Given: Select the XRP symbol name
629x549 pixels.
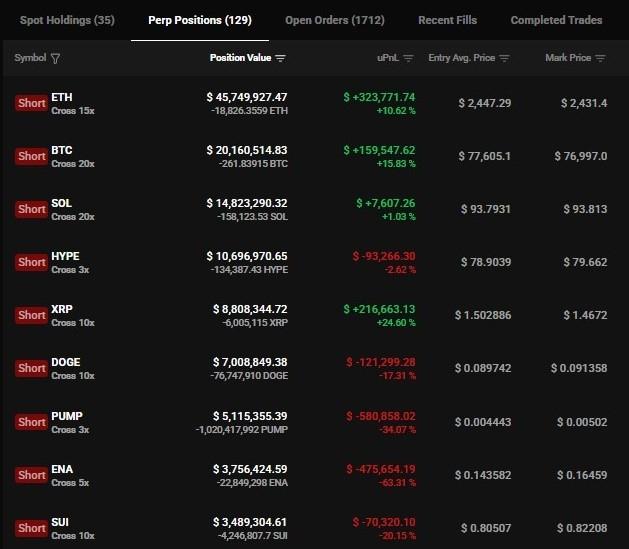Looking at the screenshot, I should click(62, 309).
